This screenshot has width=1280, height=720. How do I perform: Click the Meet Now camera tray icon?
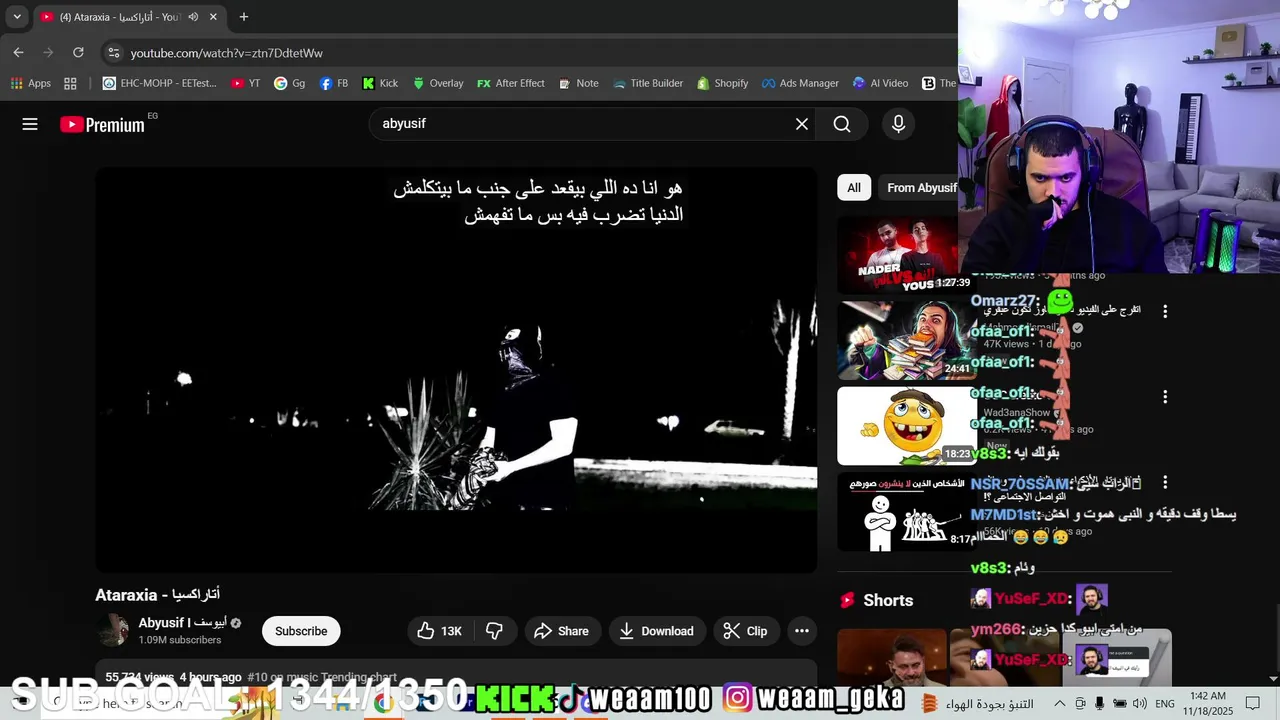[x=1080, y=703]
